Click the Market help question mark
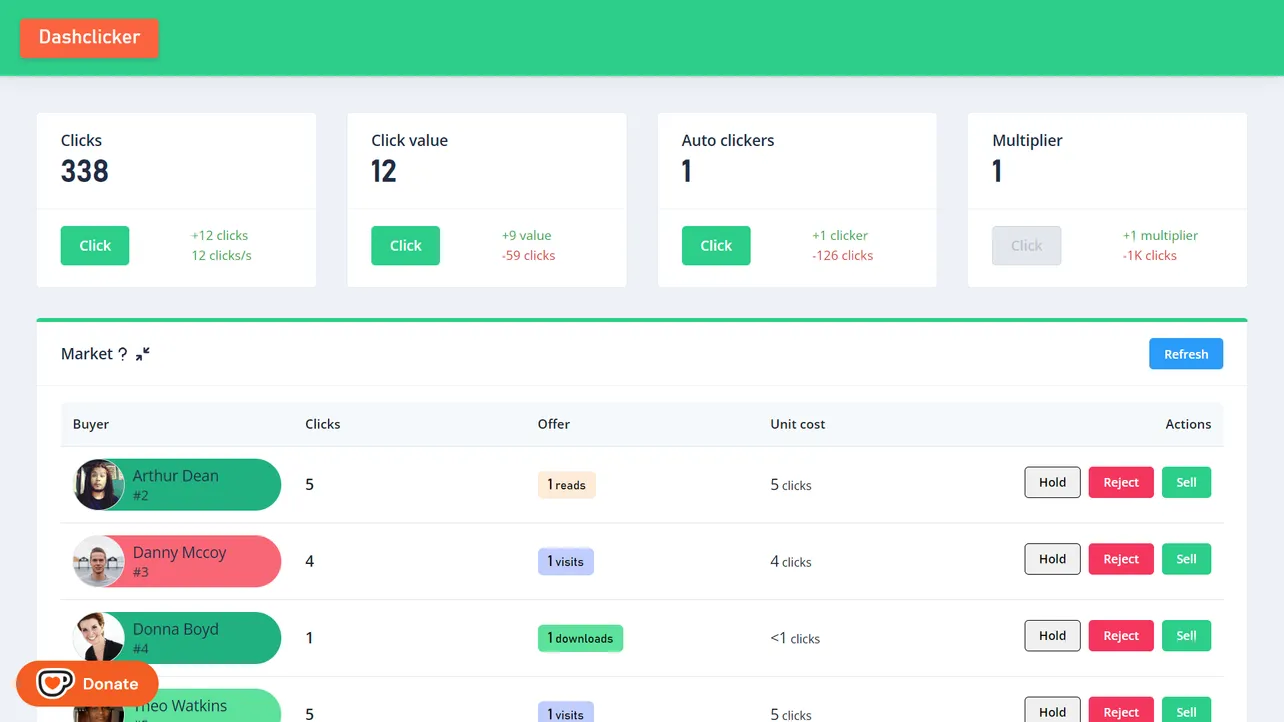 pyautogui.click(x=122, y=354)
